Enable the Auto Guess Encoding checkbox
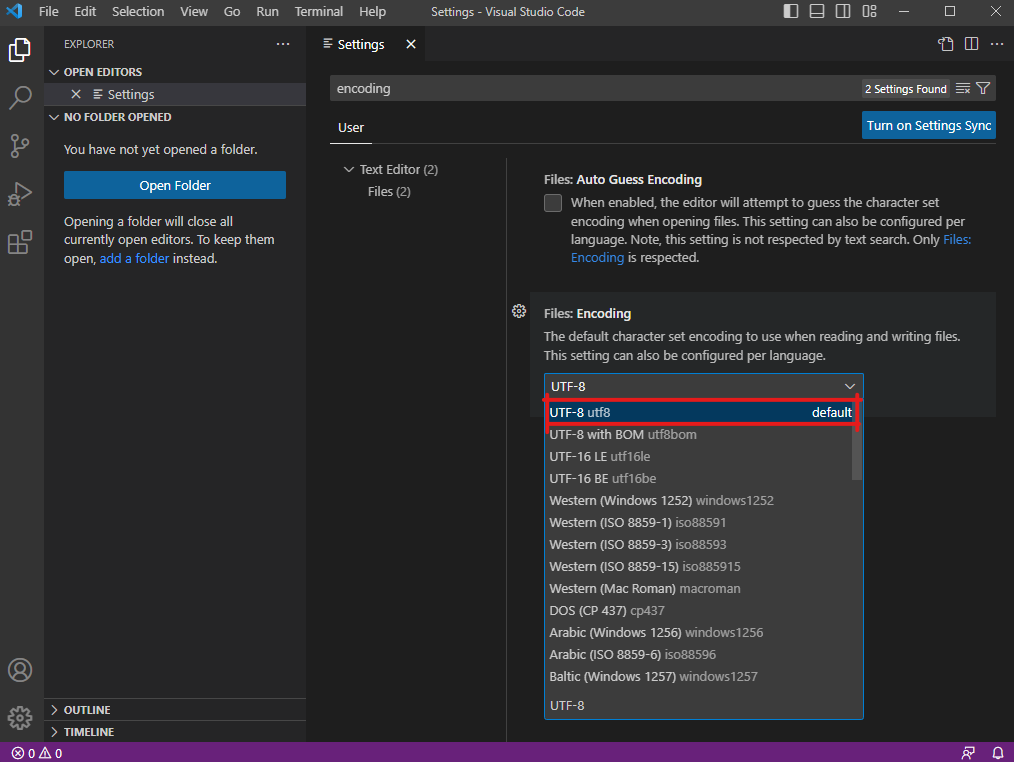Image resolution: width=1014 pixels, height=762 pixels. [x=553, y=203]
